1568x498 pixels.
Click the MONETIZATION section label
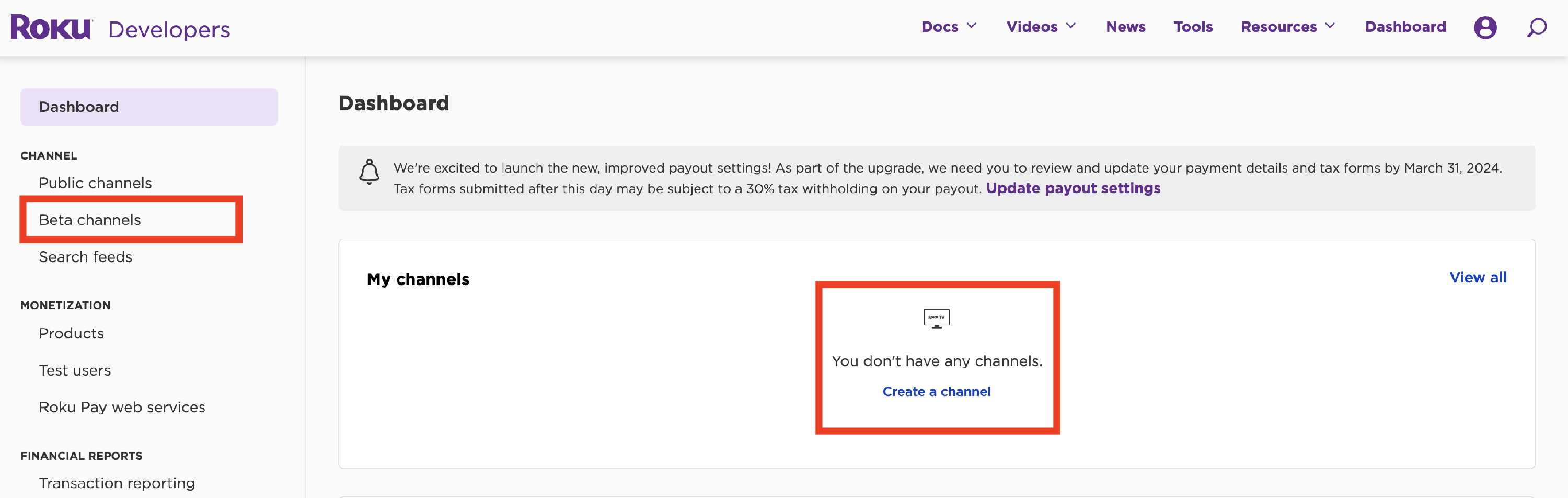pyautogui.click(x=66, y=305)
